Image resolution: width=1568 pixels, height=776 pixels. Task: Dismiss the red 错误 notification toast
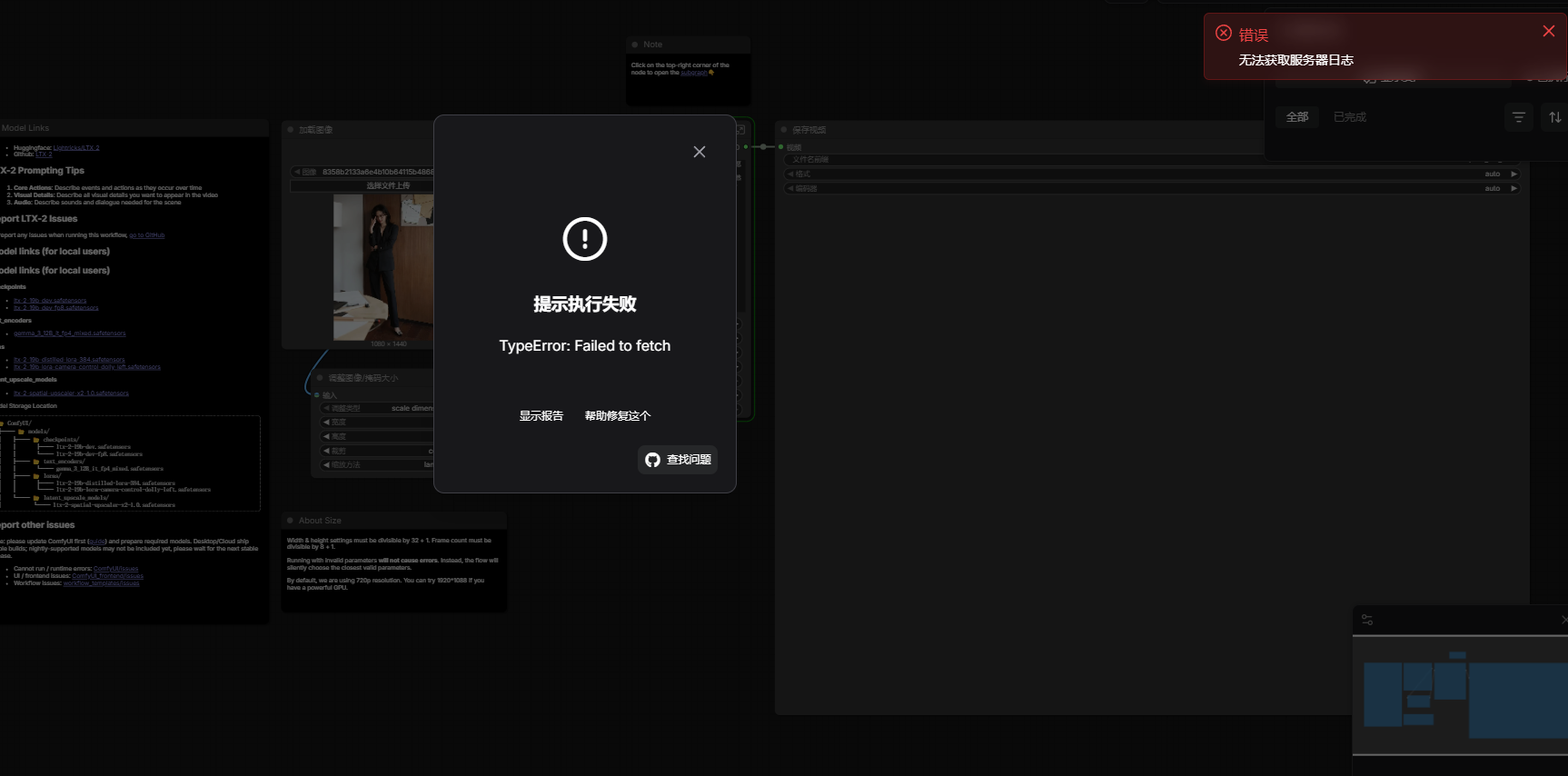[x=1548, y=31]
